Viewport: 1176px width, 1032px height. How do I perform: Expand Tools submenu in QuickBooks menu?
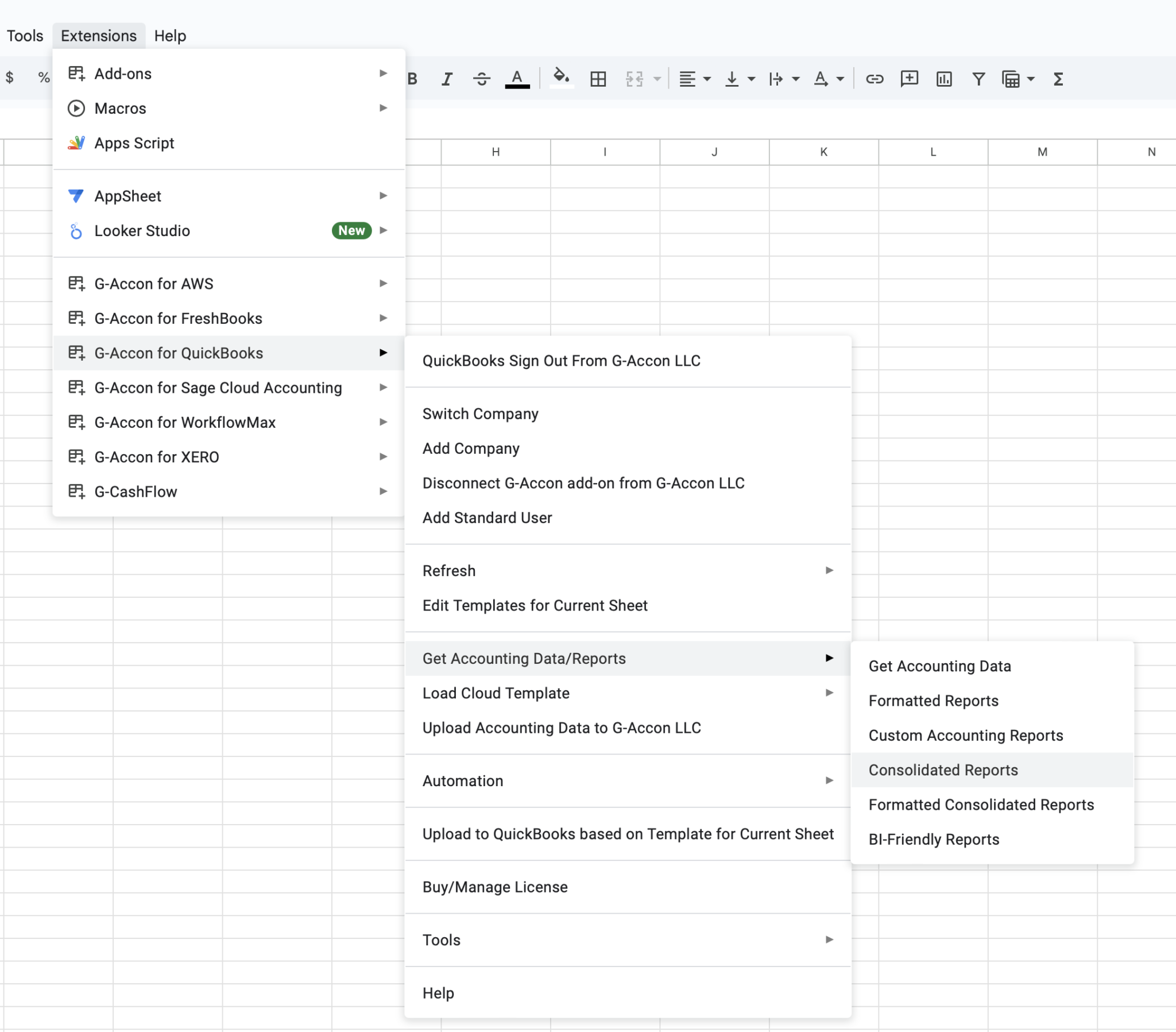[628, 940]
